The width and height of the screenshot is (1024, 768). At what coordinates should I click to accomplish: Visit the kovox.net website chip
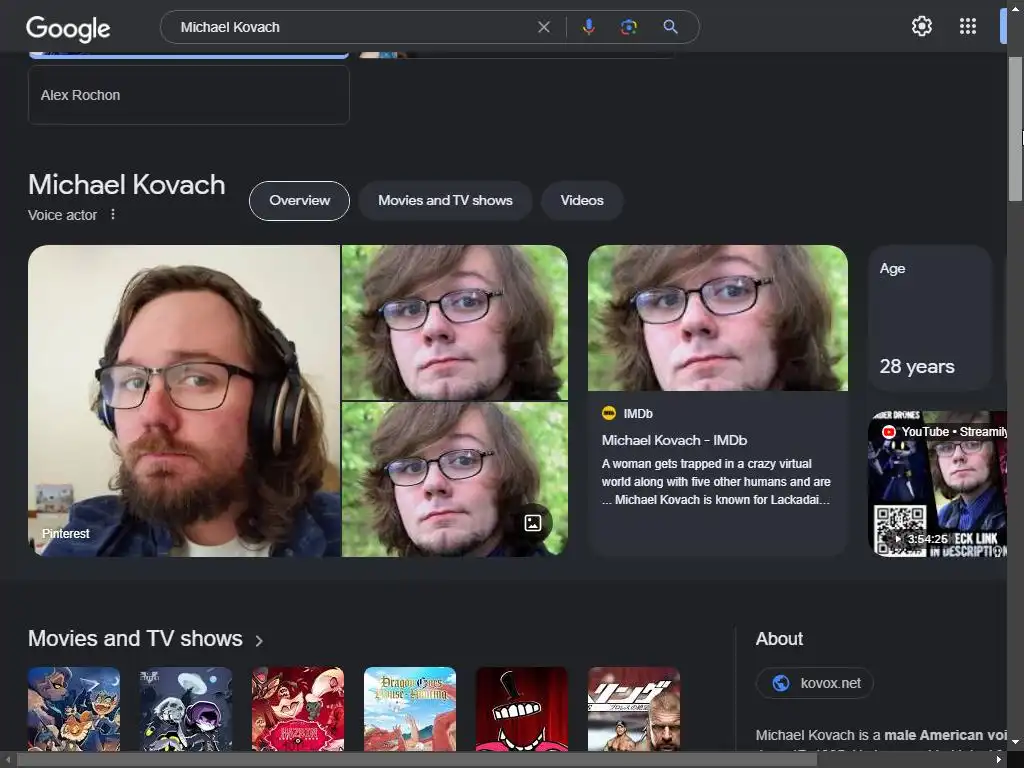(814, 683)
